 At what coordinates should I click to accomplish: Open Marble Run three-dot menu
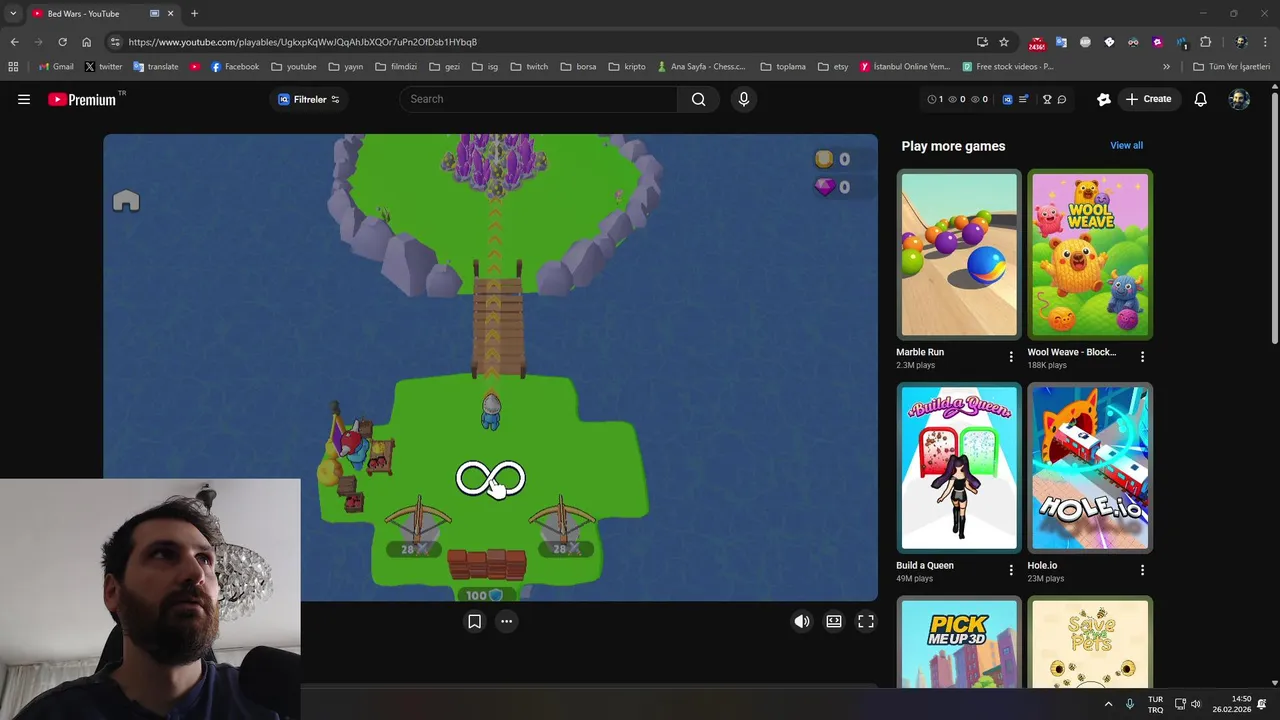[x=1011, y=357]
